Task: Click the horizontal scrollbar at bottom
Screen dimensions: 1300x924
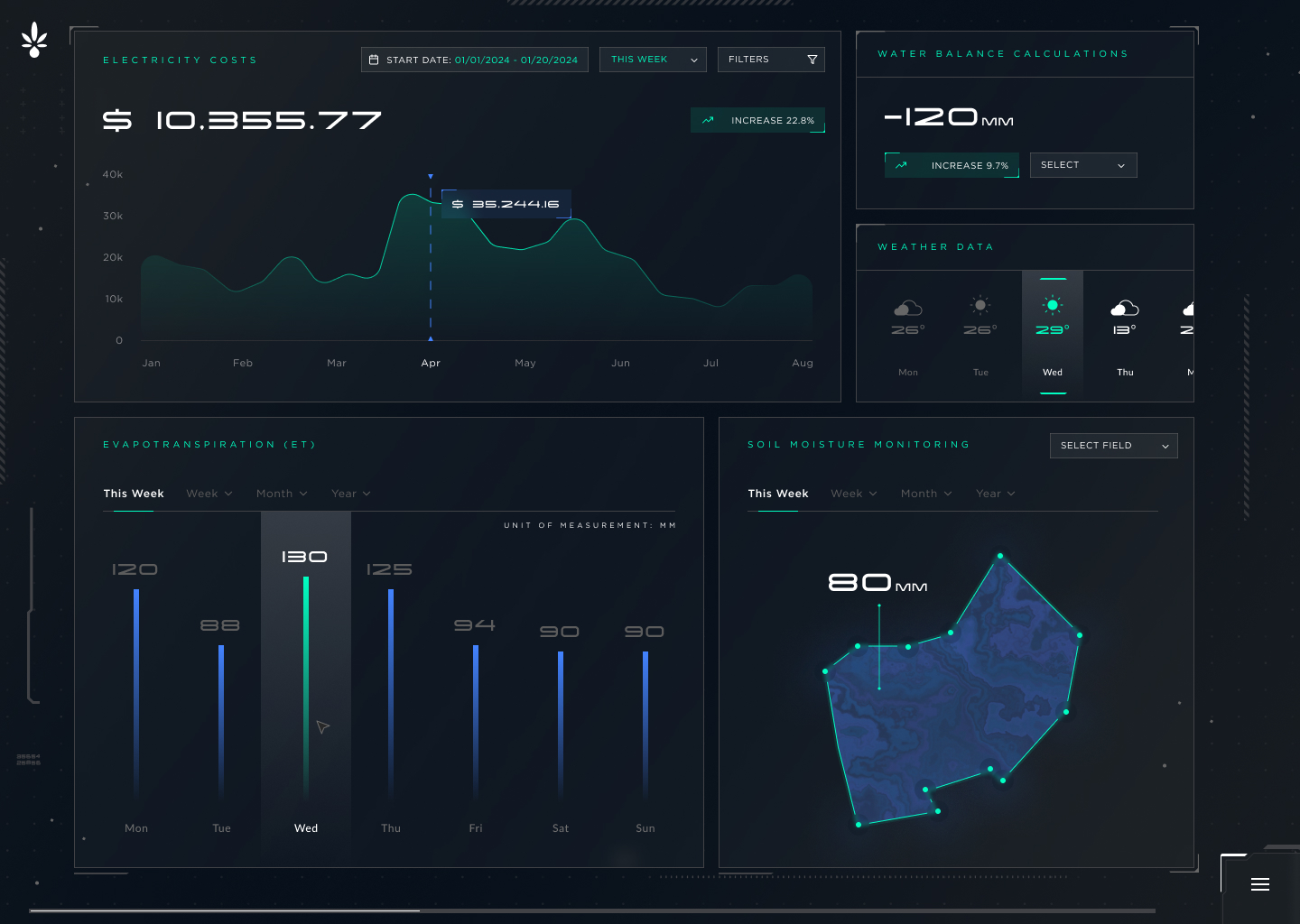Action: pyautogui.click(x=592, y=910)
